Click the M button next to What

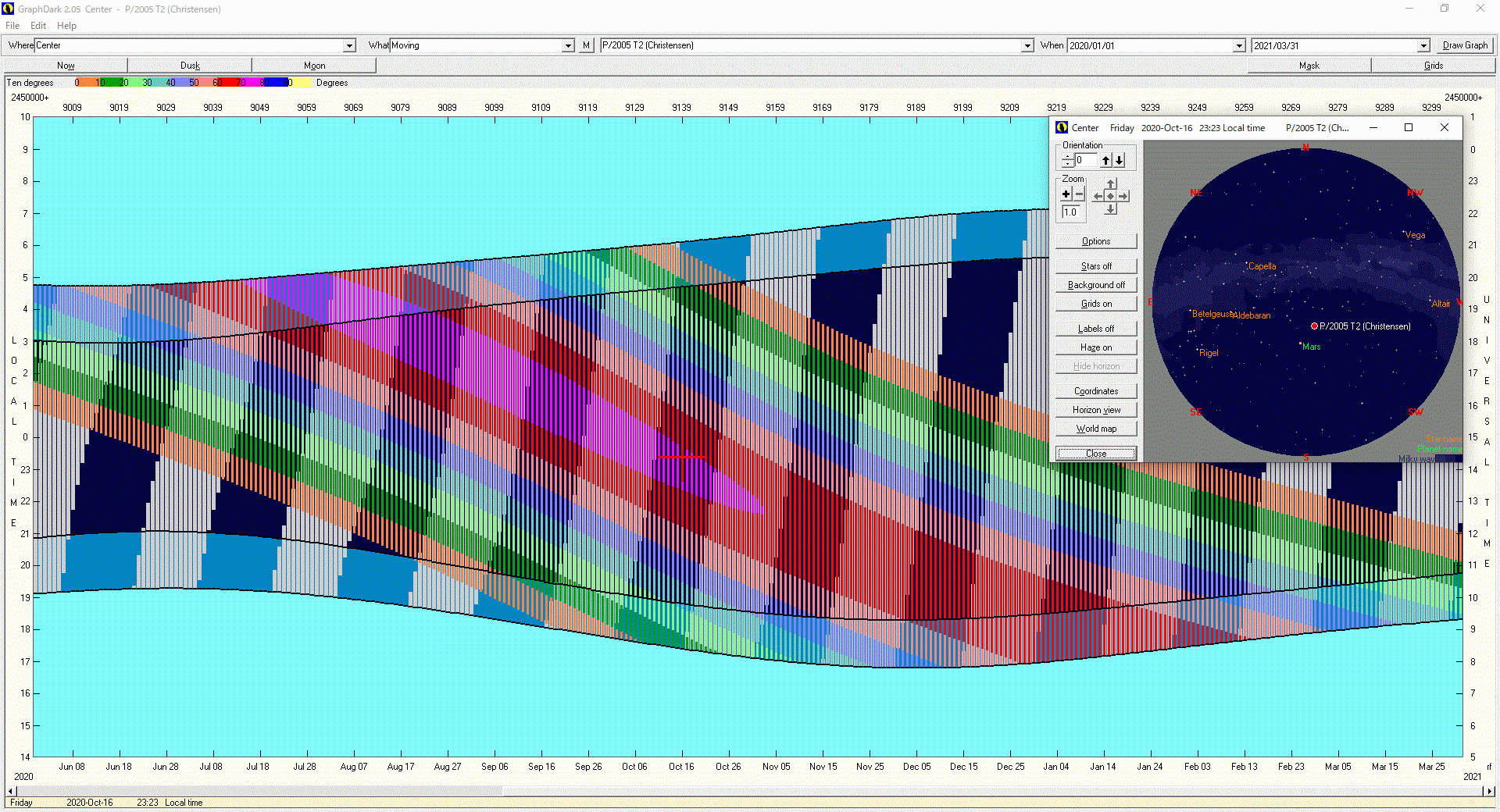[x=586, y=45]
